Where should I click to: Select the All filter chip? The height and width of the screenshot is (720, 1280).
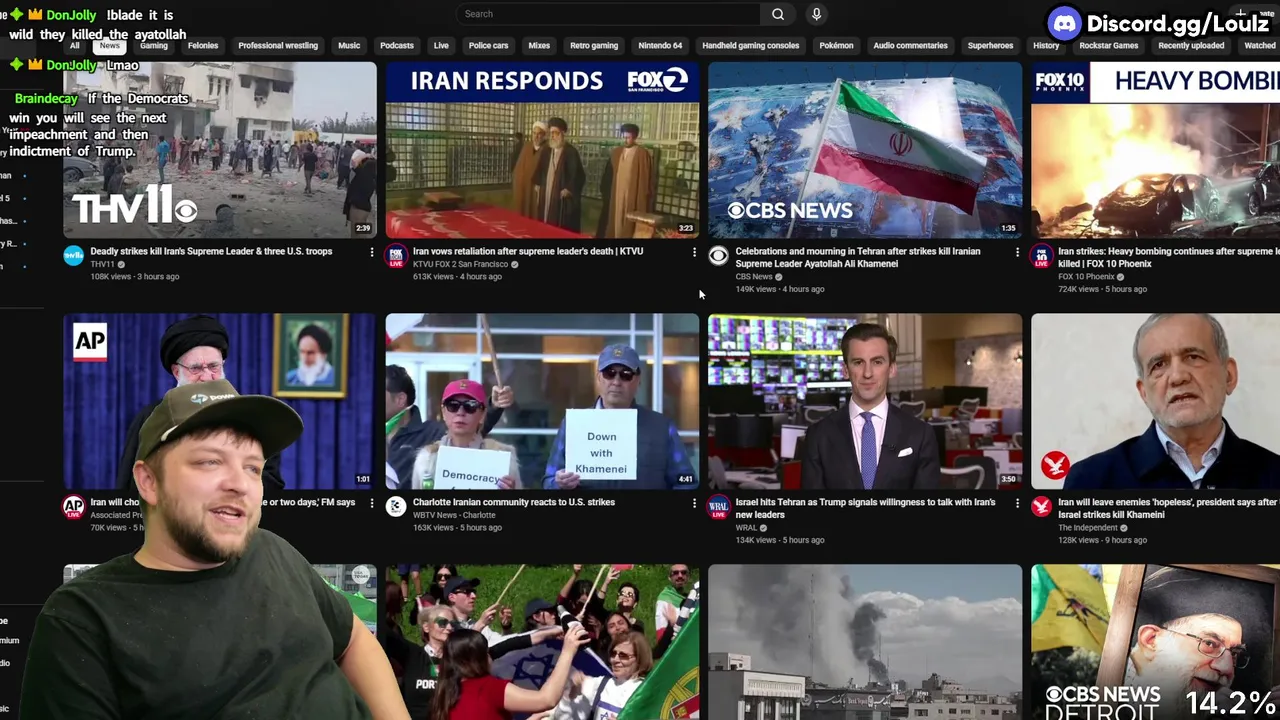point(74,46)
